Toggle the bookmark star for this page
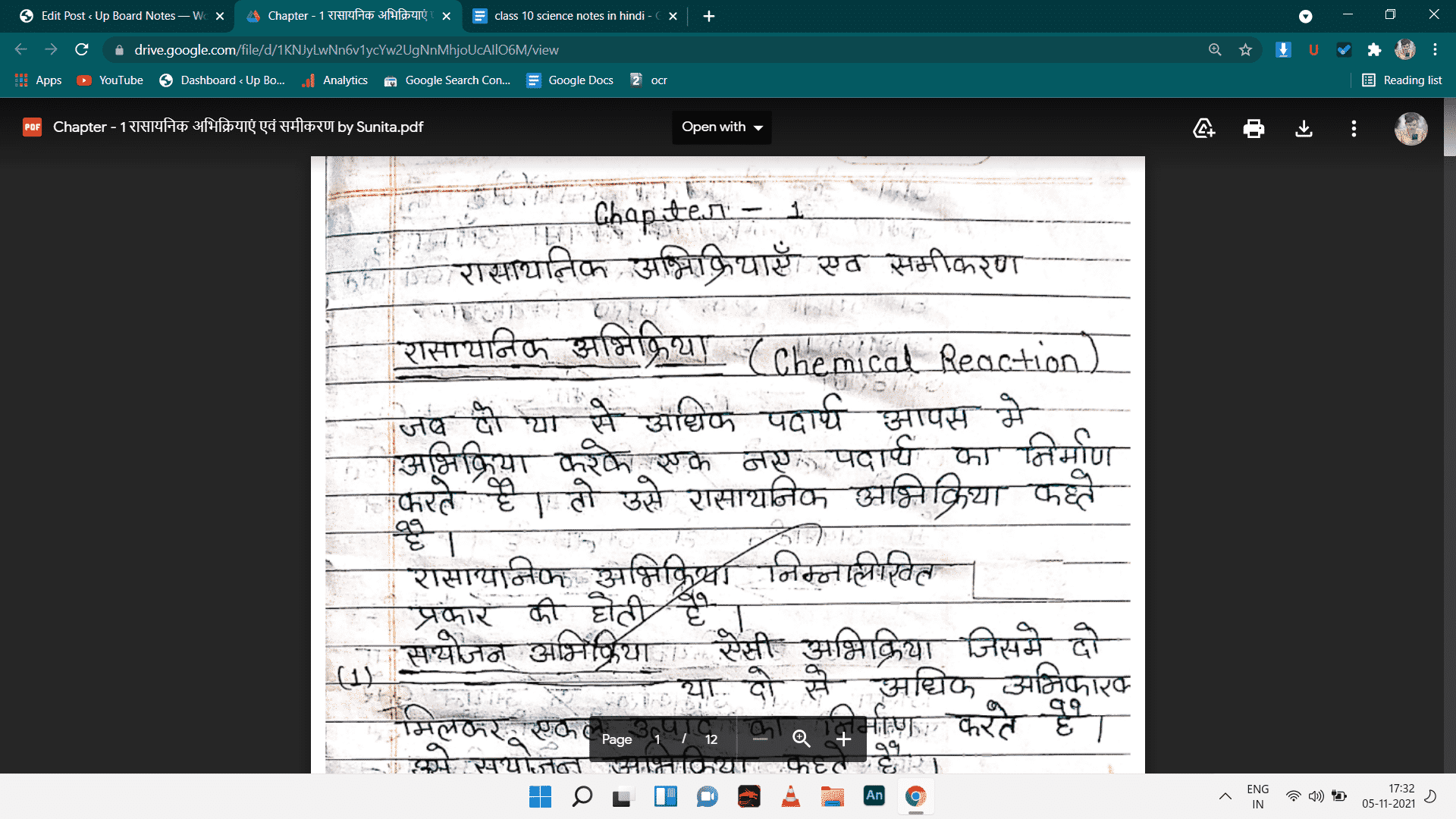This screenshot has height=819, width=1456. coord(1244,50)
